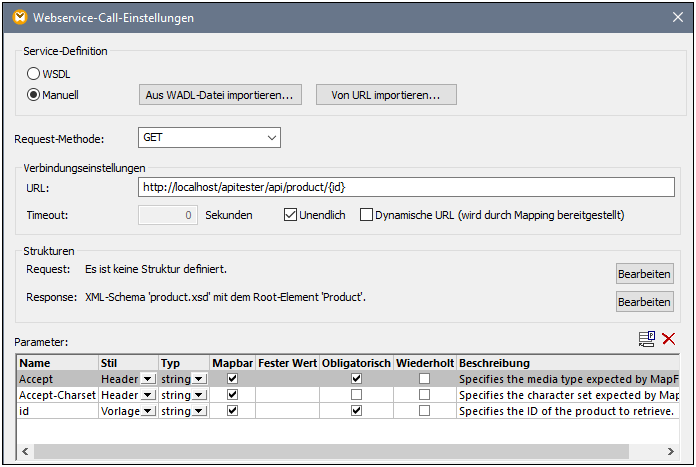Click Bearbeiten for the Response structure

coord(643,301)
